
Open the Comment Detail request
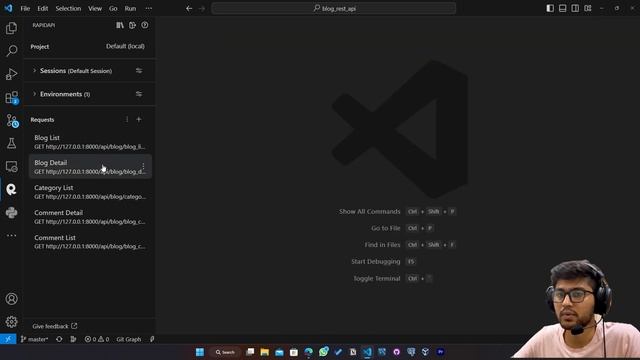point(90,217)
